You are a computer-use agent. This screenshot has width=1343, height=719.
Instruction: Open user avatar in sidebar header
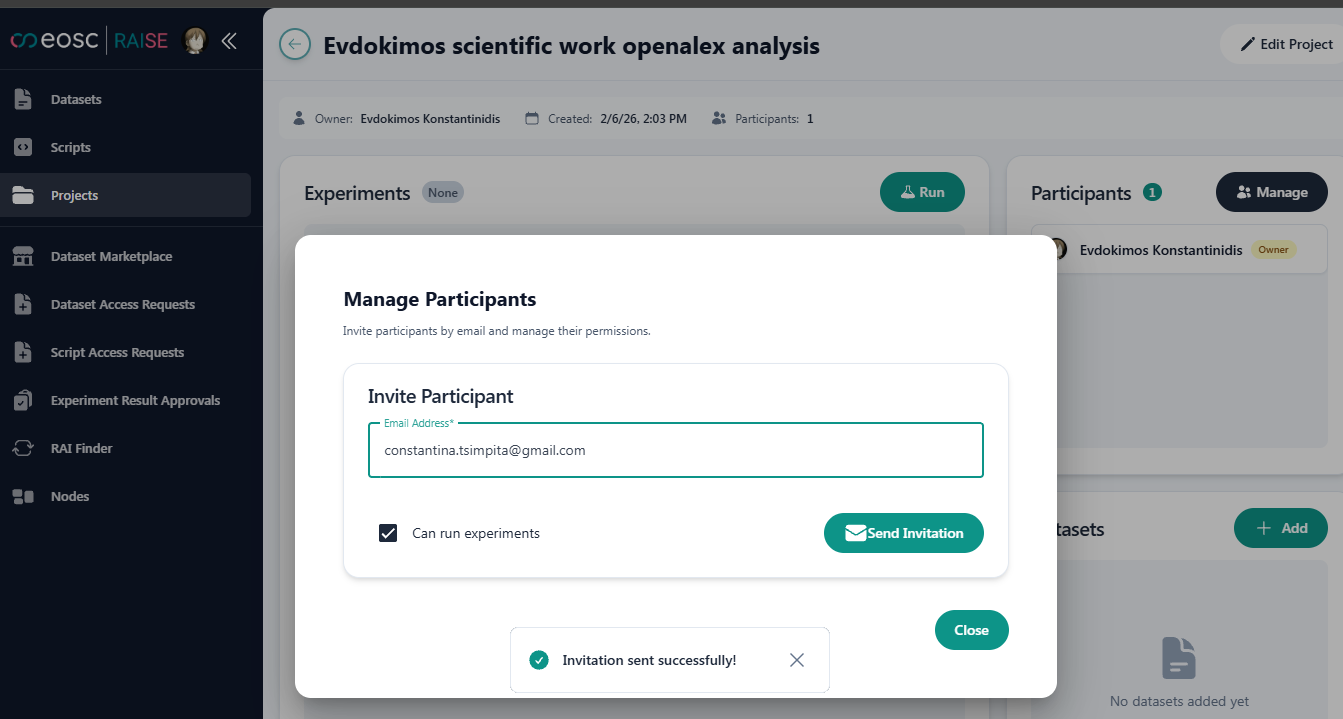pyautogui.click(x=195, y=41)
